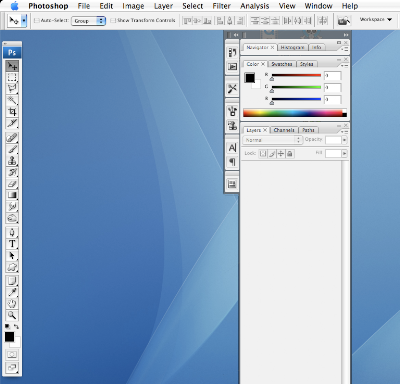Select the Eyedropper tool
400x384 pixels.
(12, 292)
